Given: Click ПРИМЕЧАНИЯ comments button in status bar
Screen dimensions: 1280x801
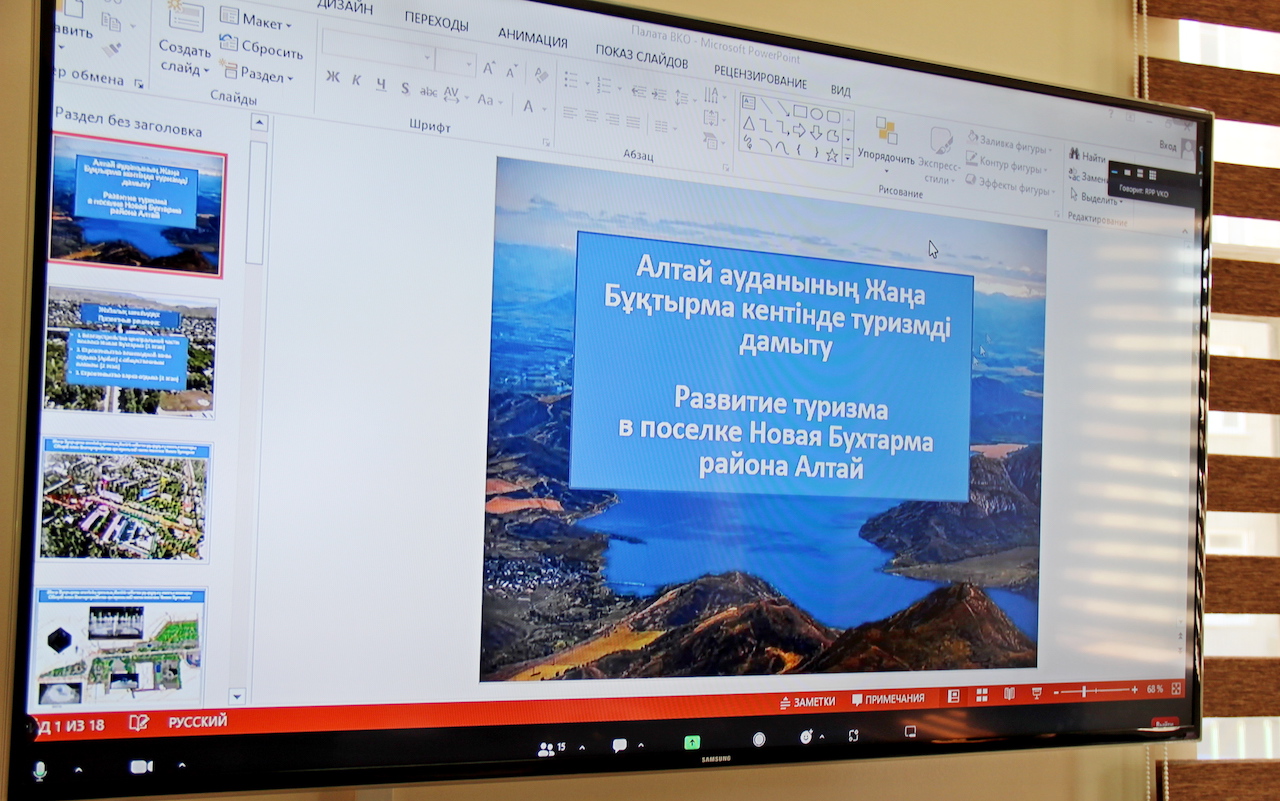Looking at the screenshot, I should pos(888,699).
